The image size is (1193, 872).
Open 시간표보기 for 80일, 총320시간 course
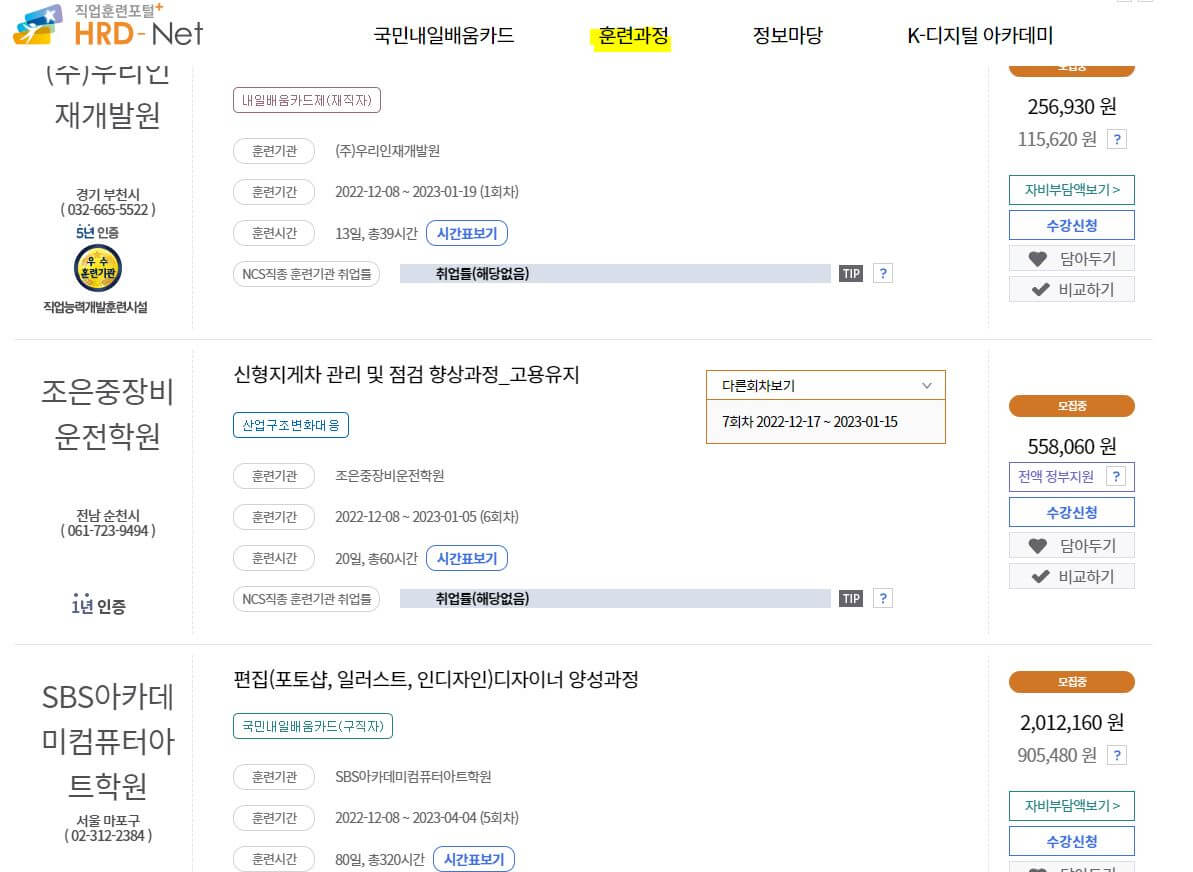[473, 859]
